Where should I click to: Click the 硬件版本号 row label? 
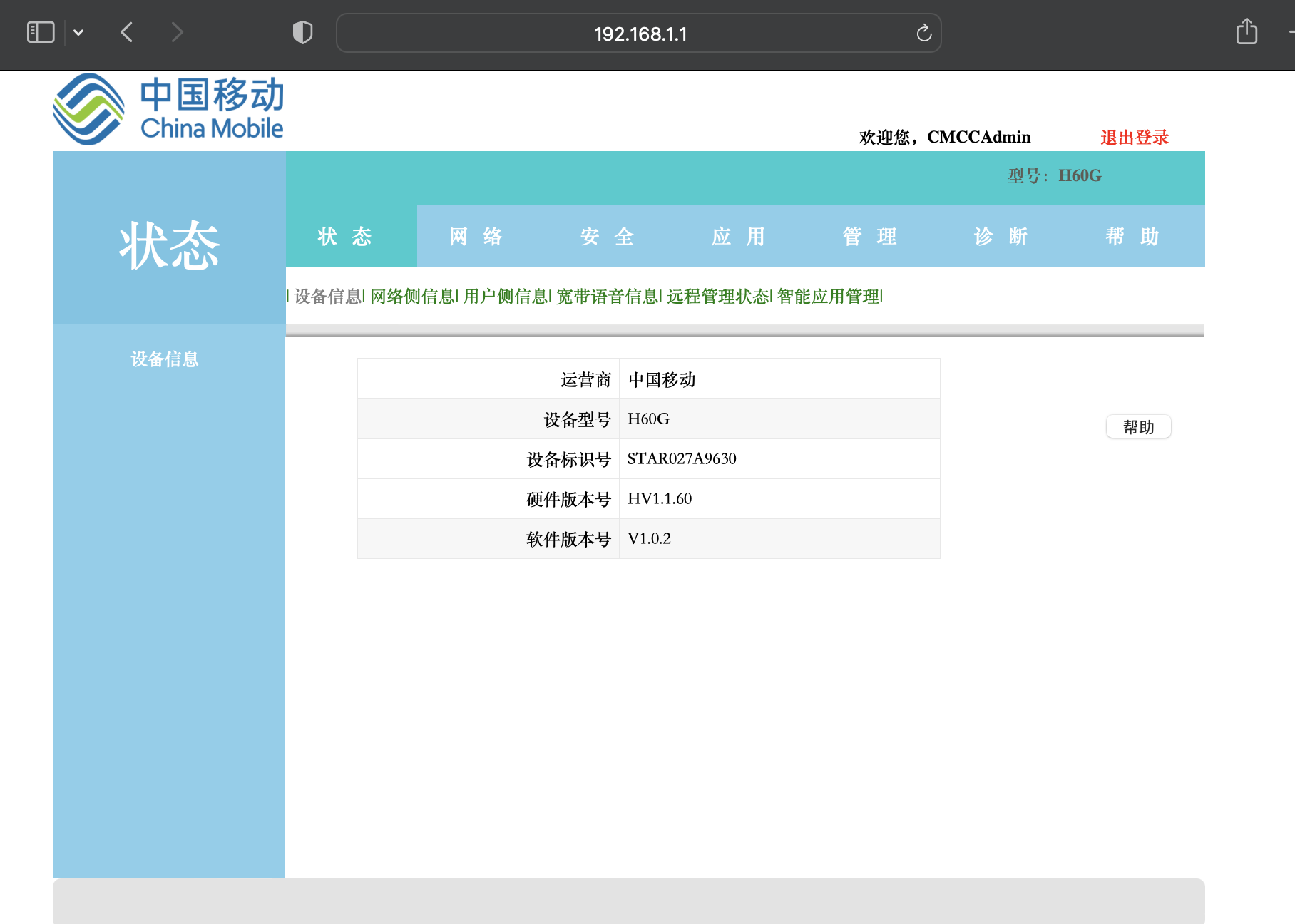coord(569,500)
